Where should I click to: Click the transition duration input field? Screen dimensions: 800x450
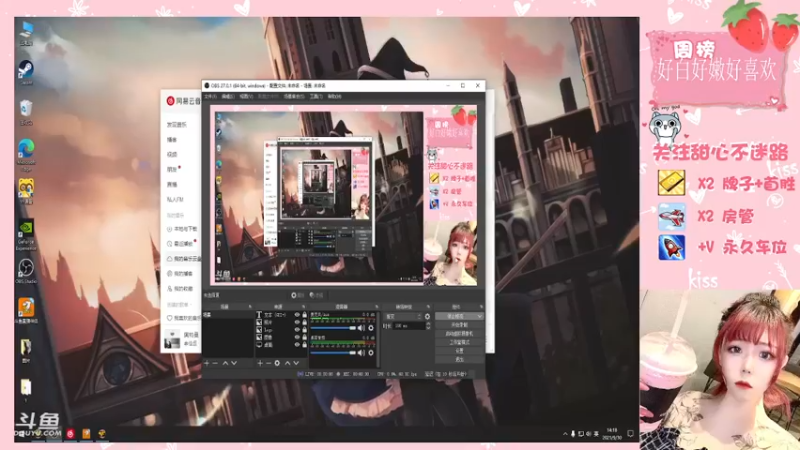(x=409, y=326)
